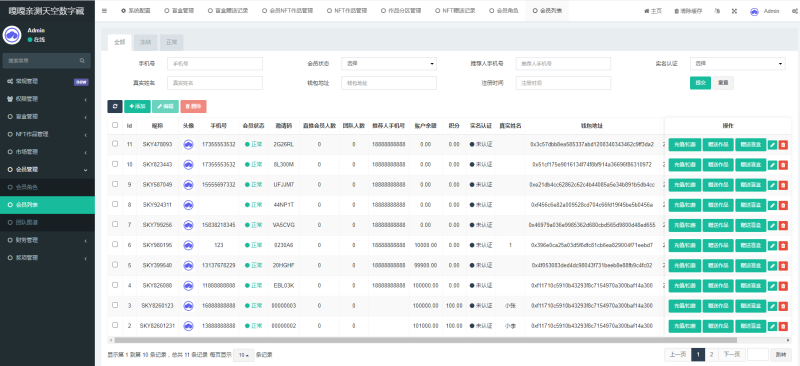
Task: Click the red 删除 toolbar button
Action: (x=193, y=106)
